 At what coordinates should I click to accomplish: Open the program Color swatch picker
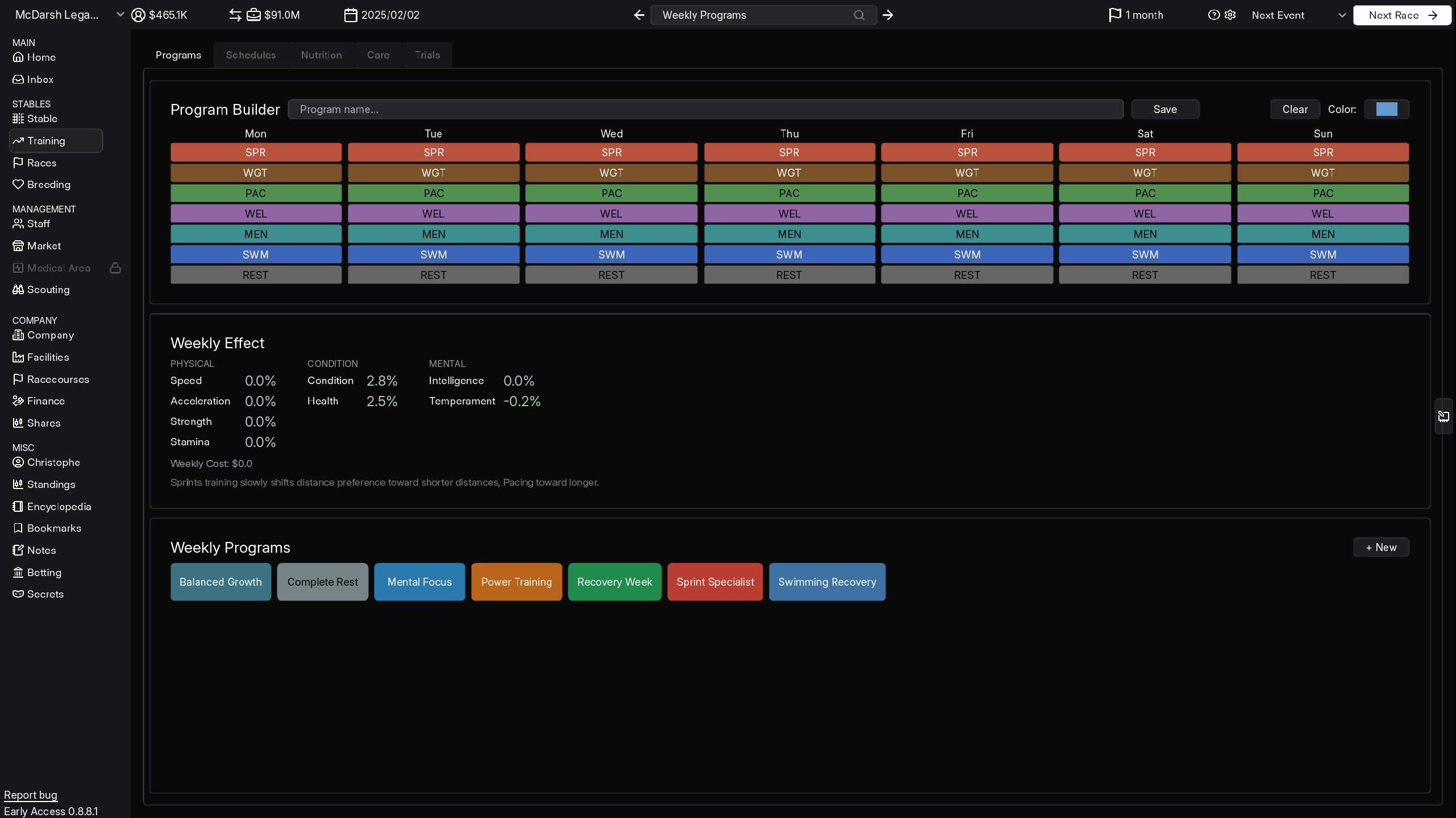tap(1386, 109)
